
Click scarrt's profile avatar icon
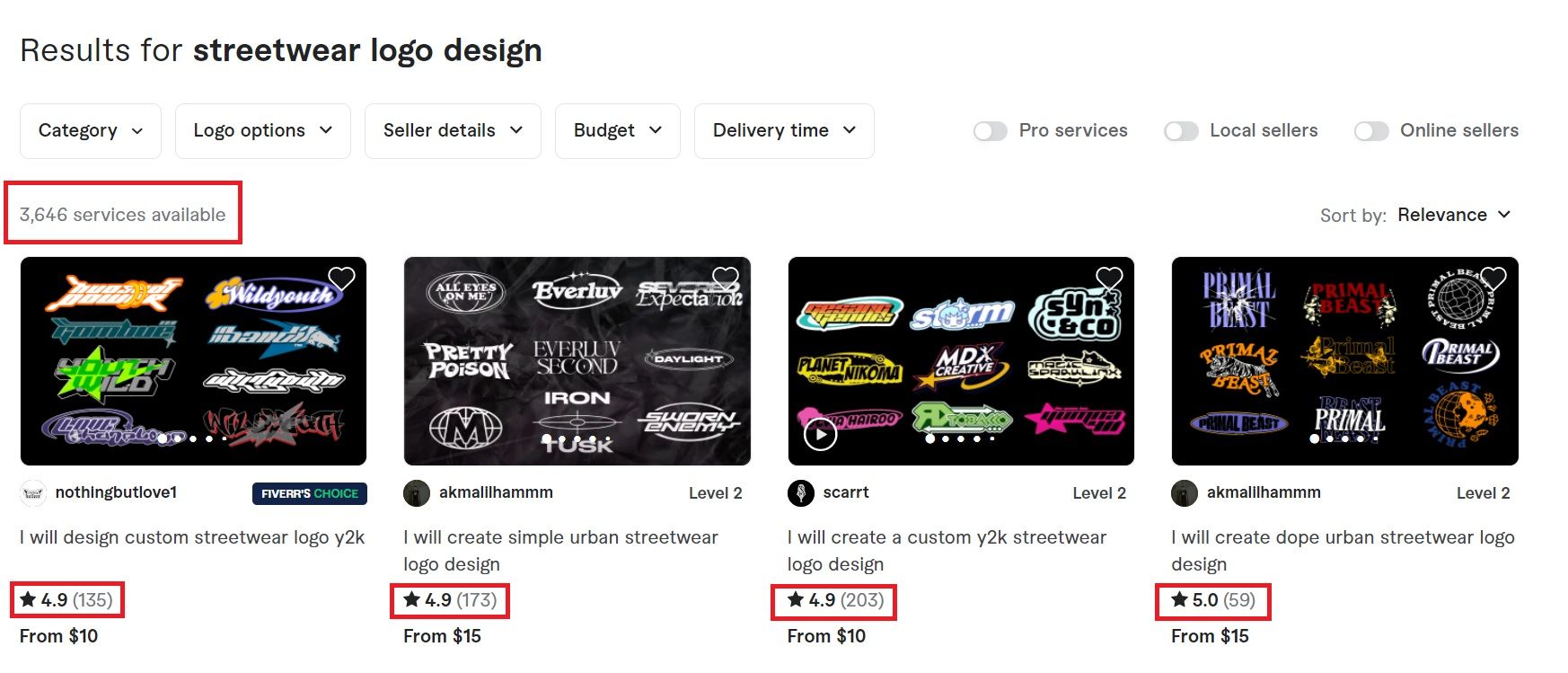pos(800,492)
